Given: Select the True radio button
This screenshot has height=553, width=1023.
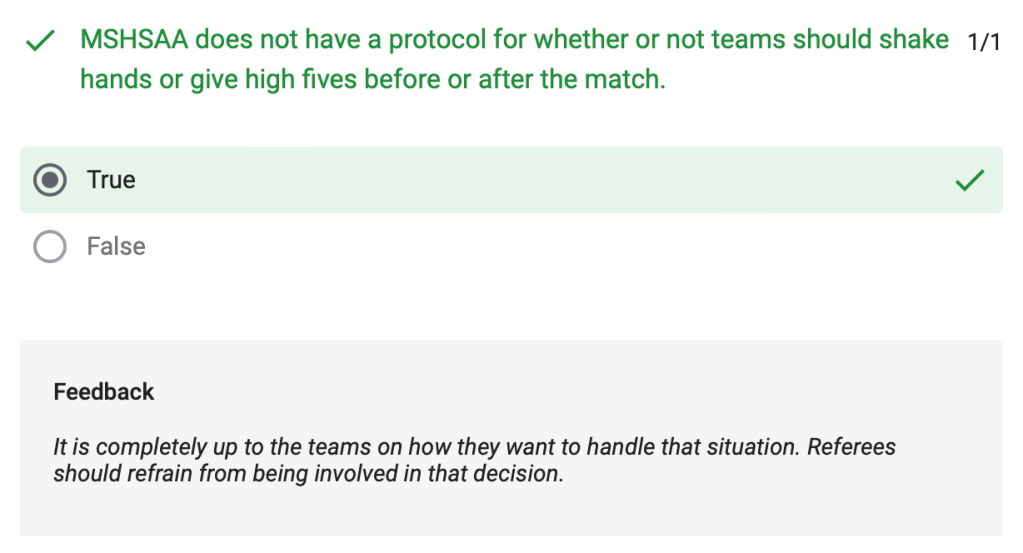Looking at the screenshot, I should [50, 180].
